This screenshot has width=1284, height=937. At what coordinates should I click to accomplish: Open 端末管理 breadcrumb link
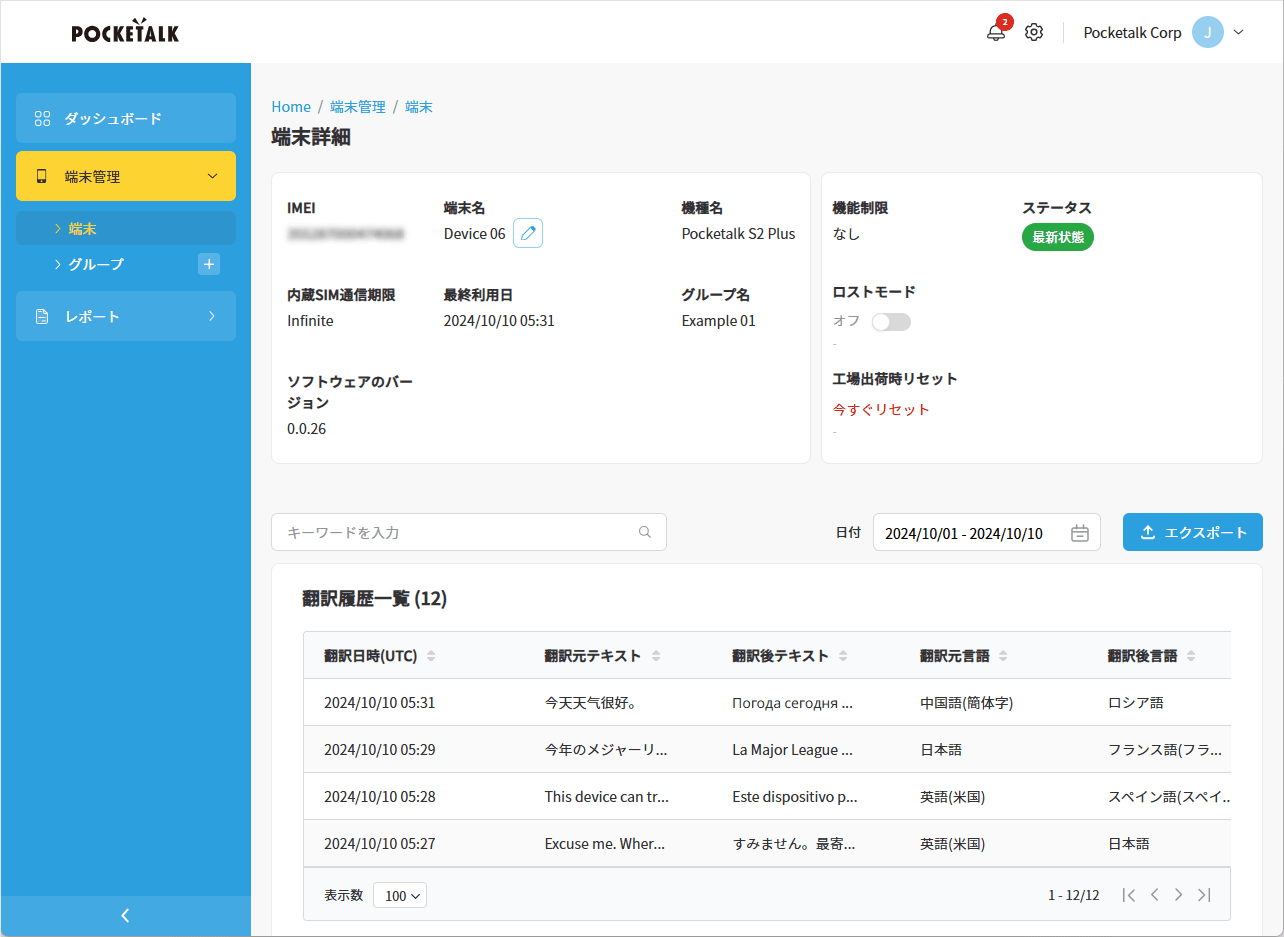point(358,107)
